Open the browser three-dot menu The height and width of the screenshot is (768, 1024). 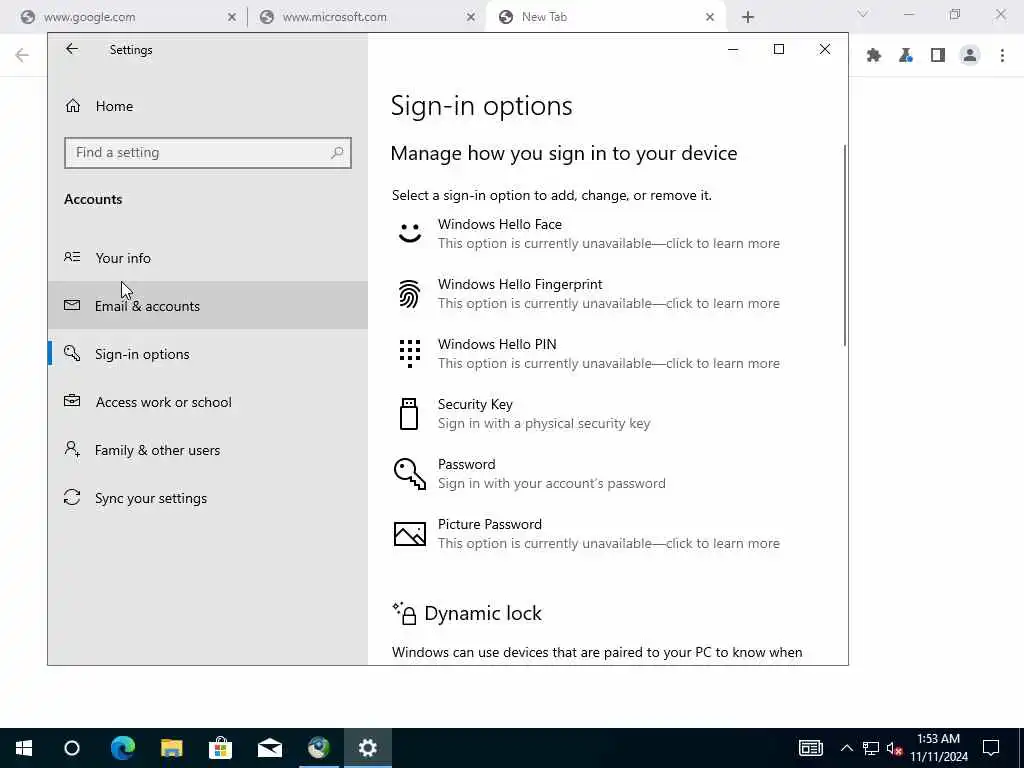(x=1002, y=56)
